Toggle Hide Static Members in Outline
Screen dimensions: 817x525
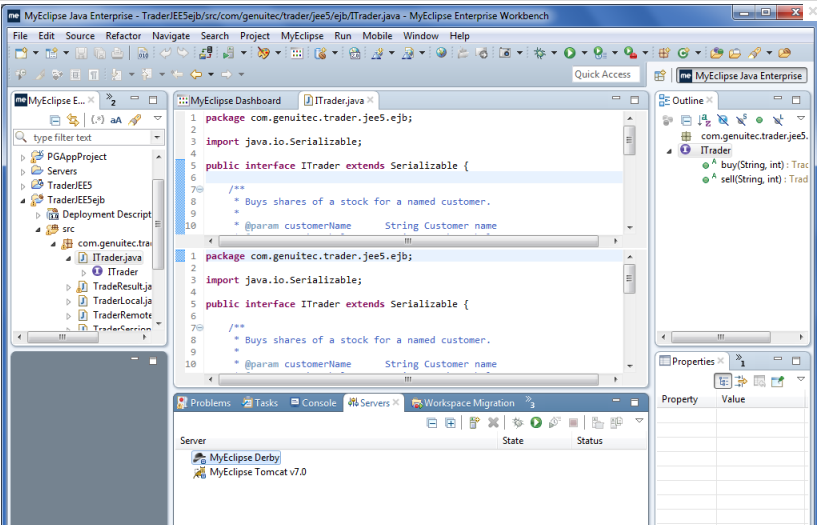tap(741, 119)
